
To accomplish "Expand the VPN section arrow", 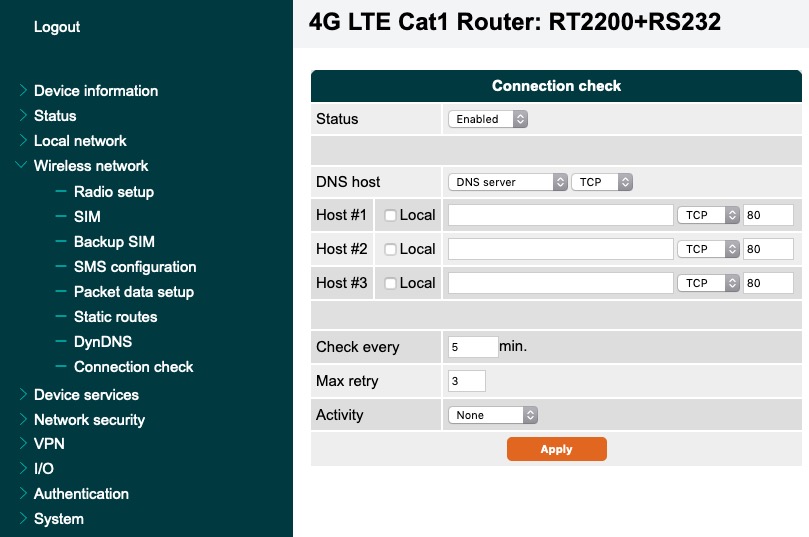I will coord(23,443).
